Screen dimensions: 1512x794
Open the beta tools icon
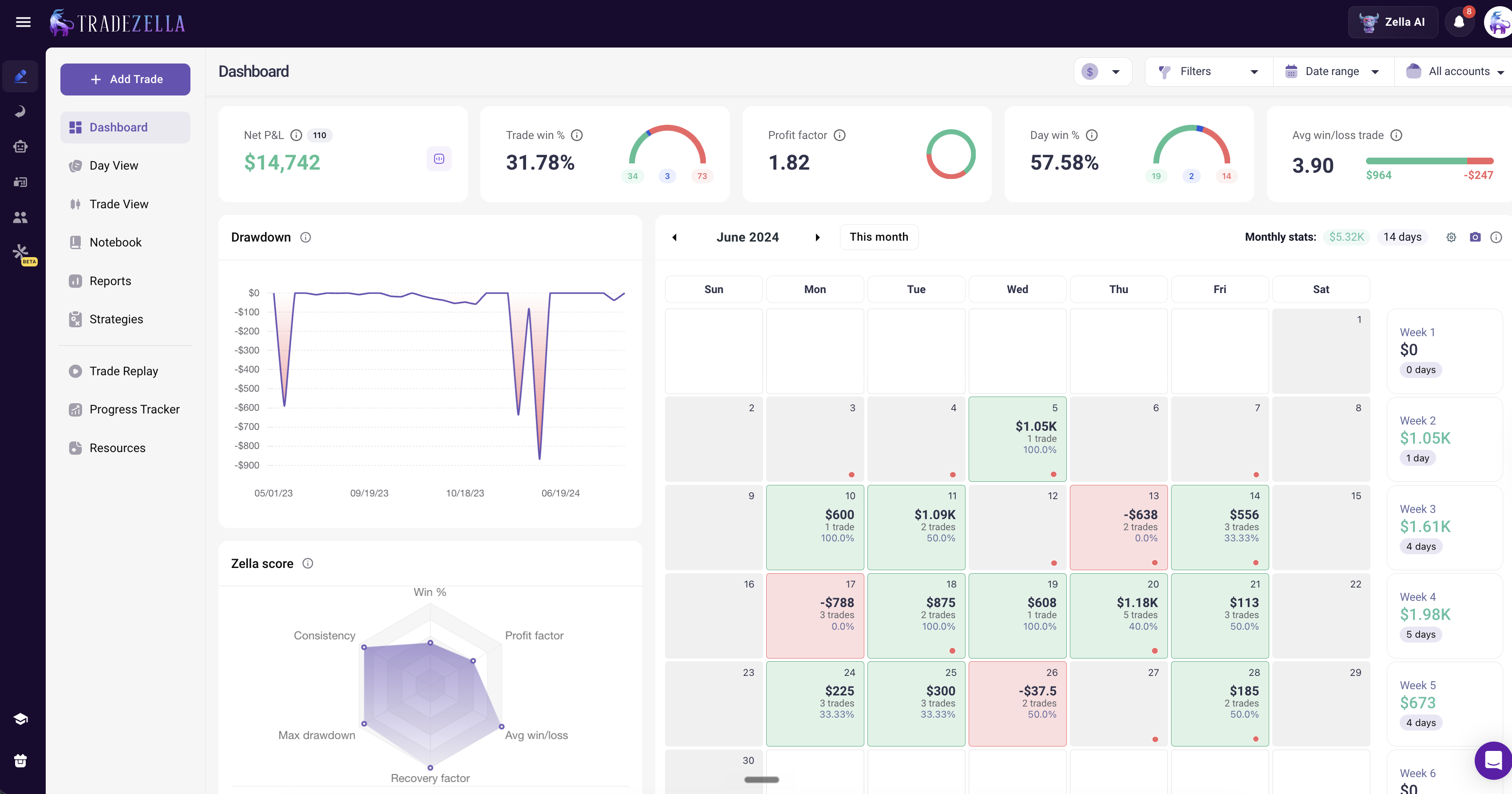pyautogui.click(x=22, y=254)
